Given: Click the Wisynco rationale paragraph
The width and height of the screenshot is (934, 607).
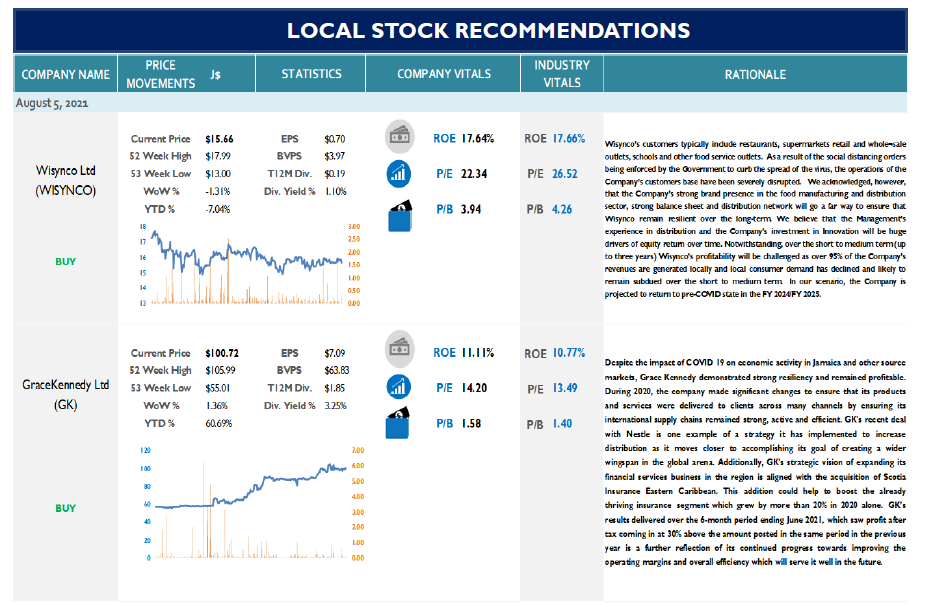Looking at the screenshot, I should 755,219.
